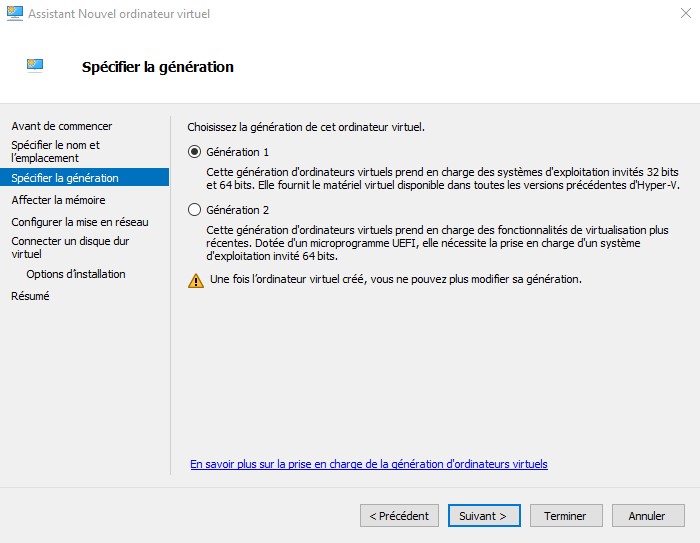Viewport: 700px width, 543px height.
Task: Jump to Affecter la mémoire step
Action: pos(58,200)
